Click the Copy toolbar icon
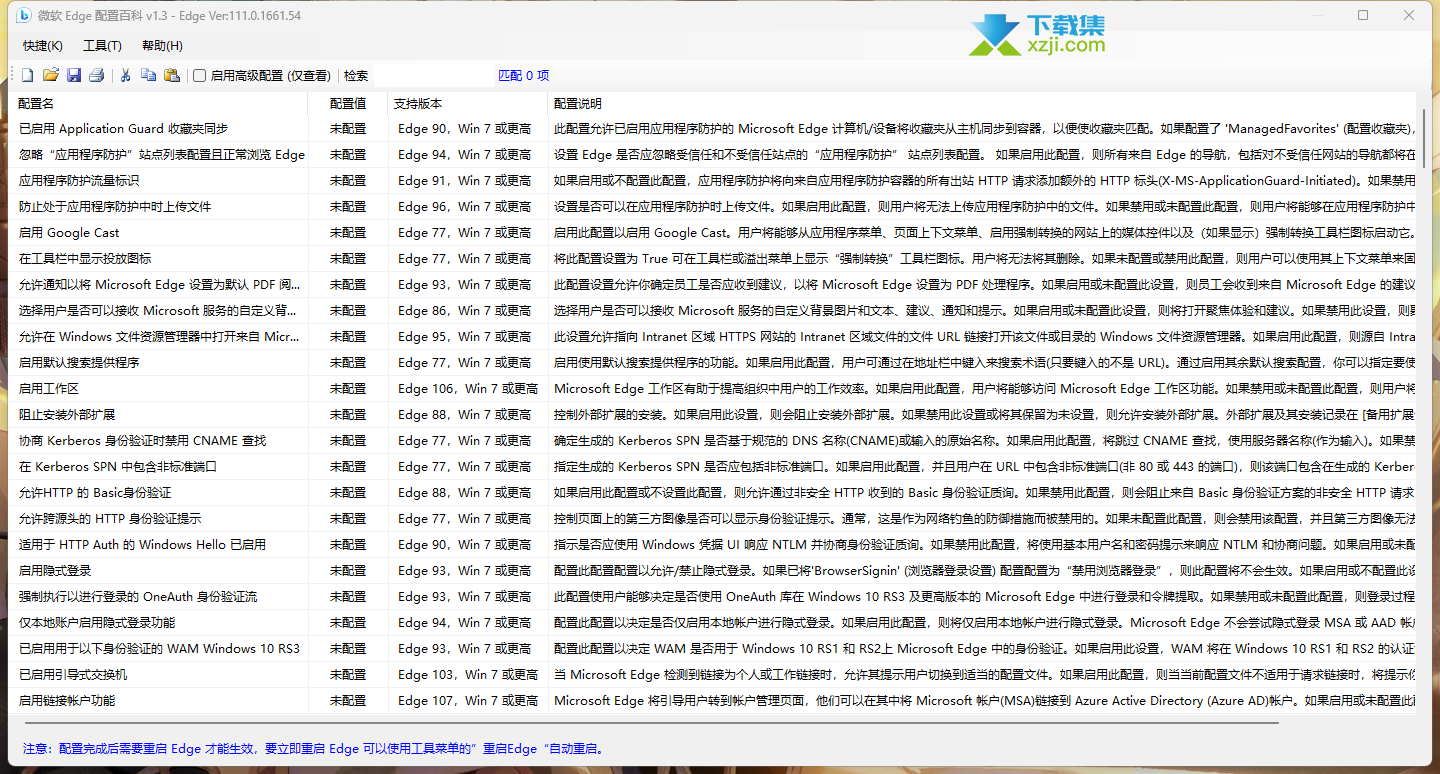This screenshot has width=1440, height=774. 148,75
